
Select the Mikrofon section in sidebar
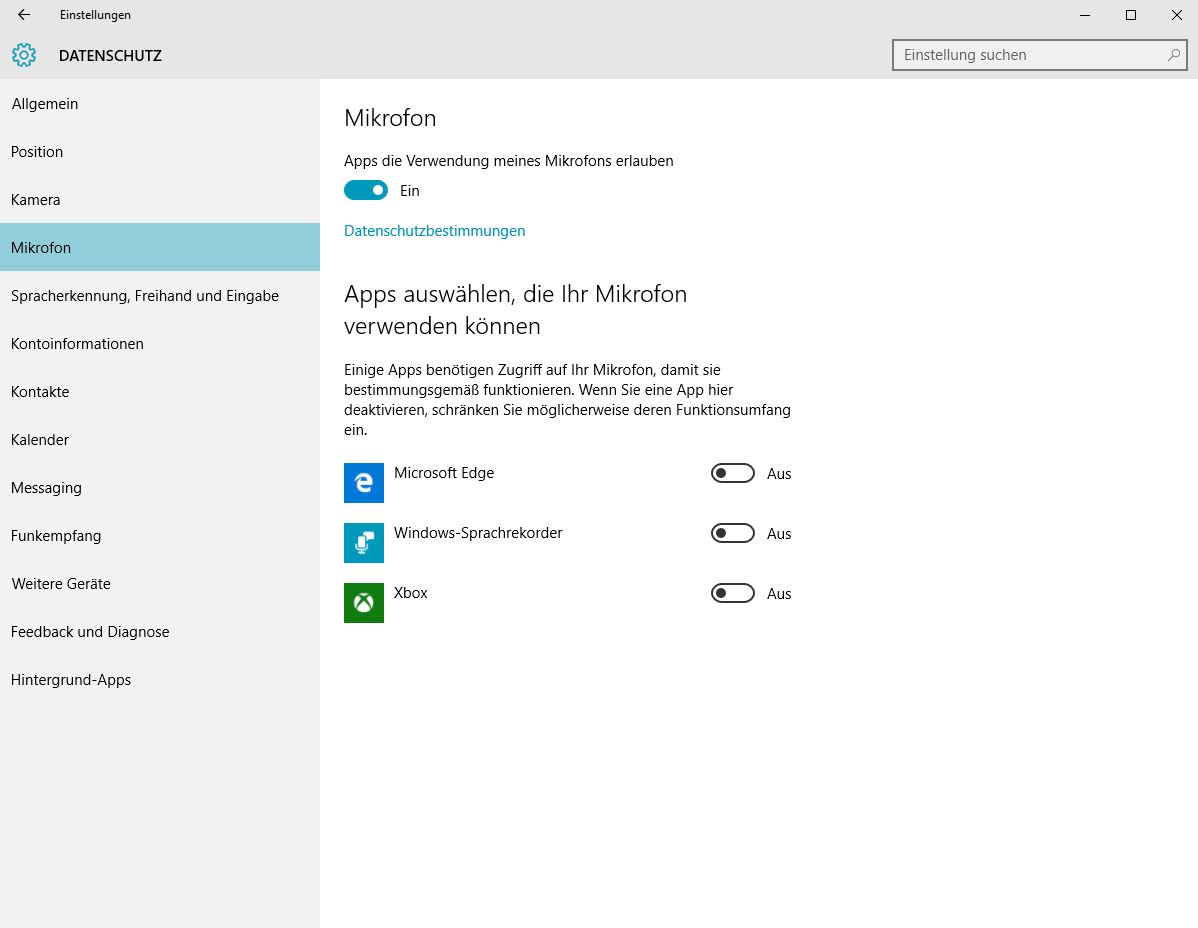pyautogui.click(x=160, y=247)
